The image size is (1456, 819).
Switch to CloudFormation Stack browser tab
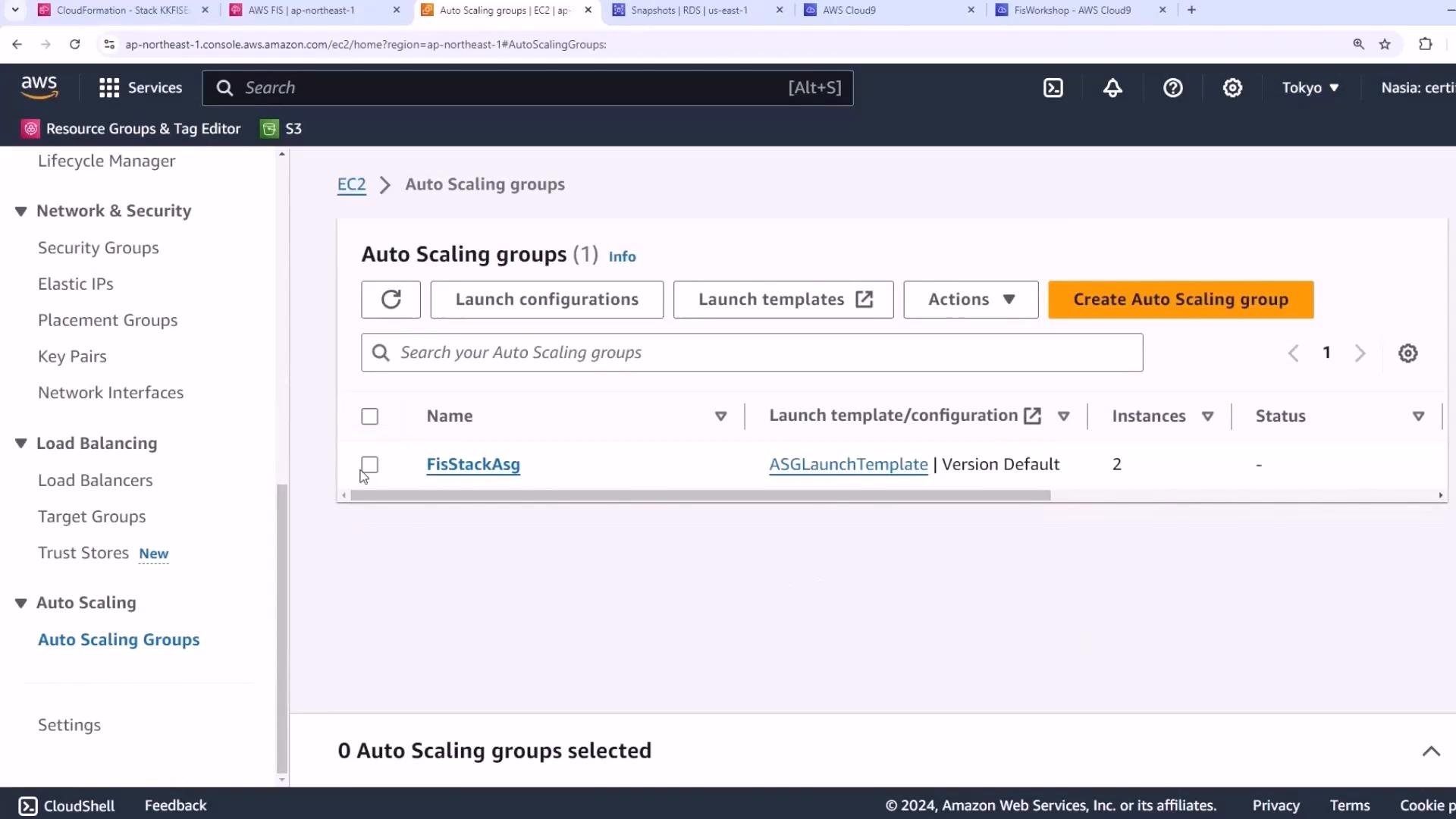click(123, 11)
